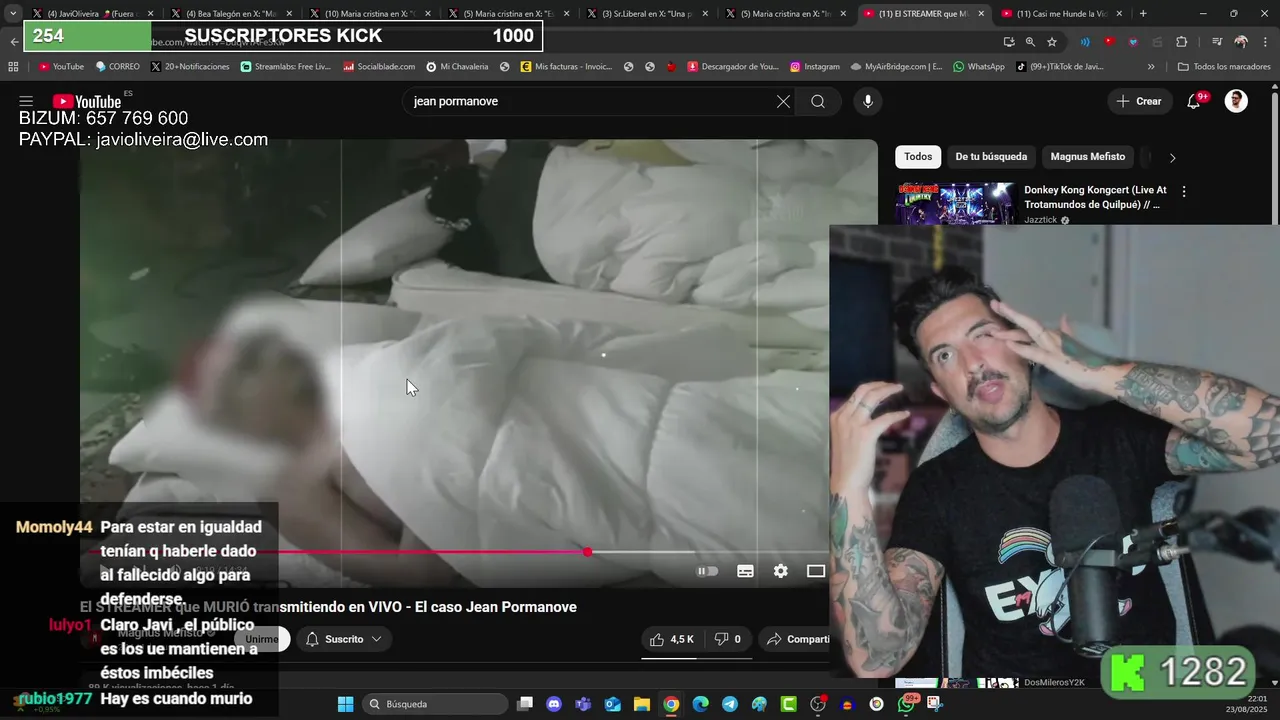
Task: Select the Todos filter chip
Action: [918, 157]
